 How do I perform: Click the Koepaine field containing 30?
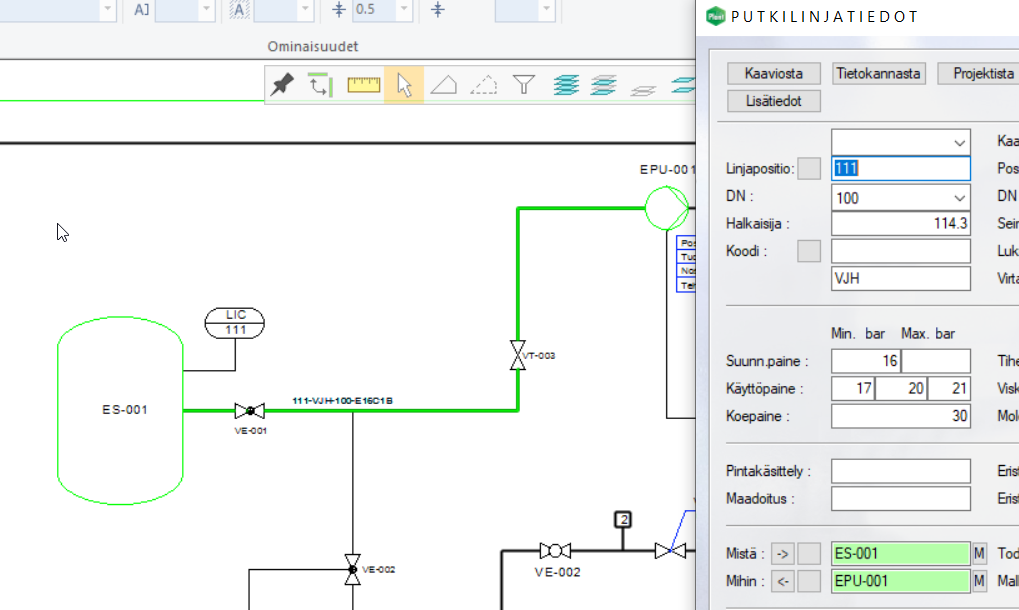click(x=900, y=416)
